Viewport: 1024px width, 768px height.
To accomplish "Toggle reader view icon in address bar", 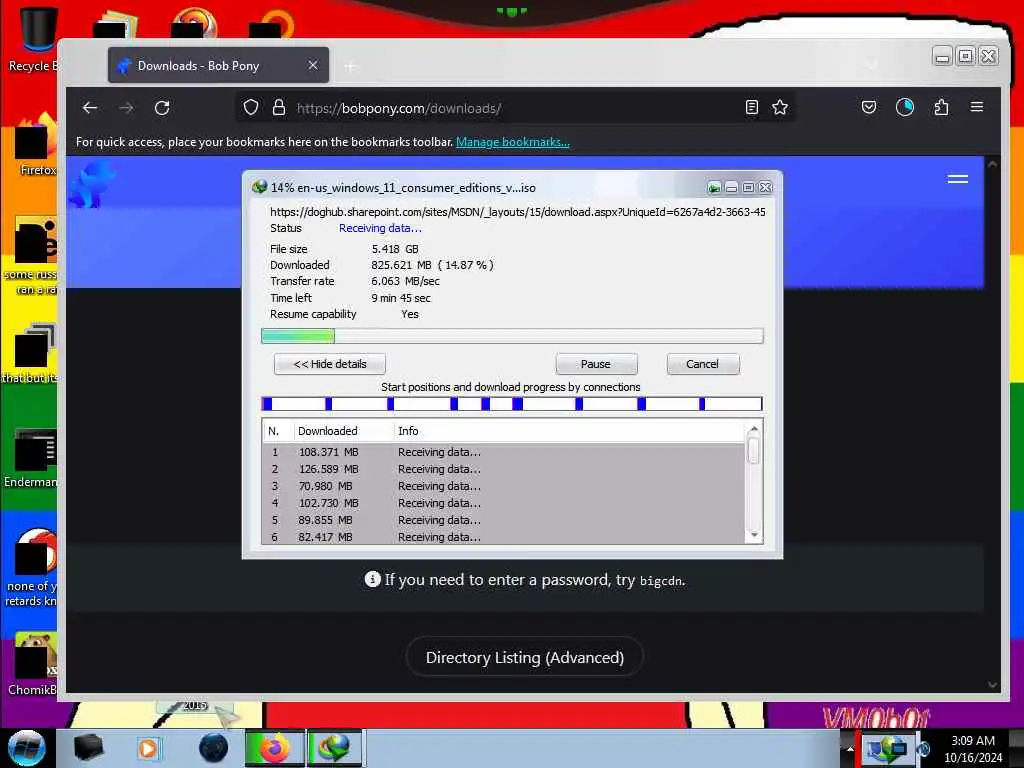I will pyautogui.click(x=752, y=108).
